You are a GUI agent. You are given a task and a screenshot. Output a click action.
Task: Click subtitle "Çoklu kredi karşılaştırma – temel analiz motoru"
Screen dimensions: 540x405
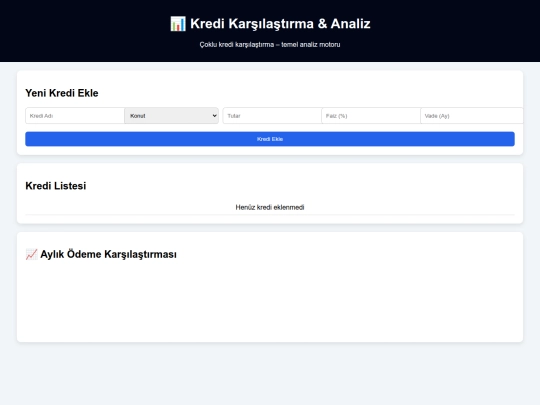(270, 44)
